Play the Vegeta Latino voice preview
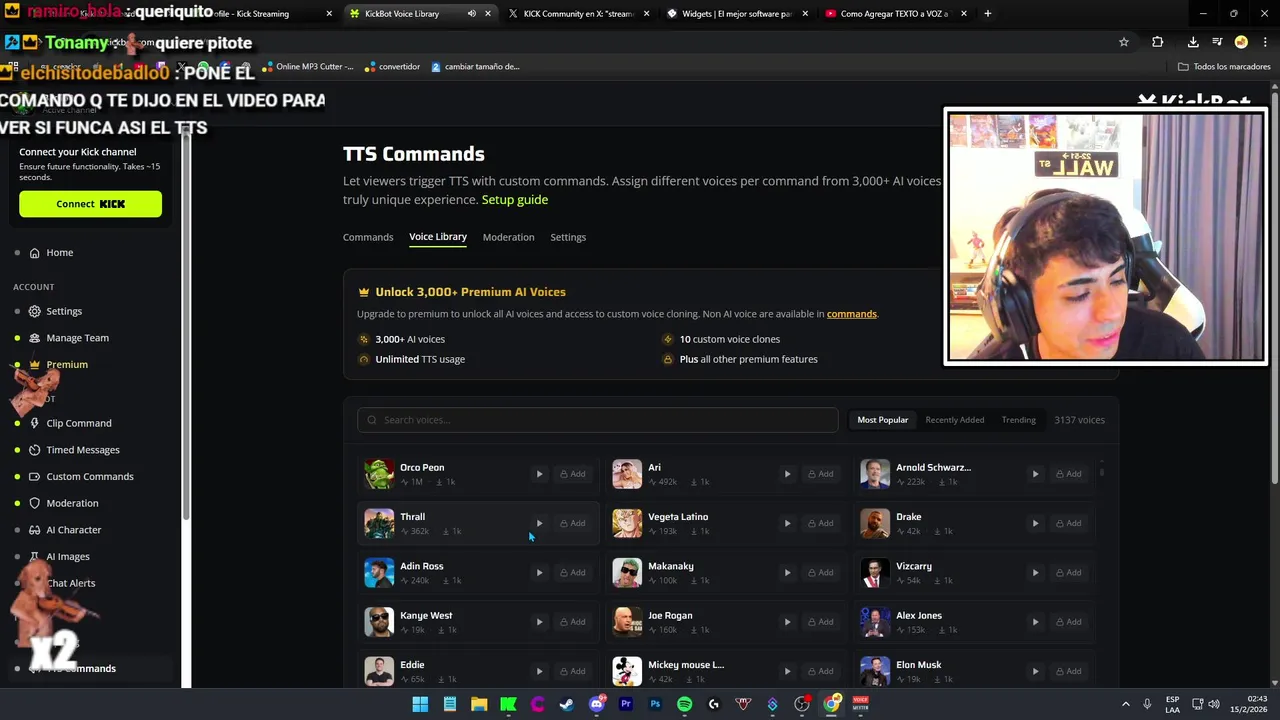This screenshot has height=720, width=1280. 787,523
